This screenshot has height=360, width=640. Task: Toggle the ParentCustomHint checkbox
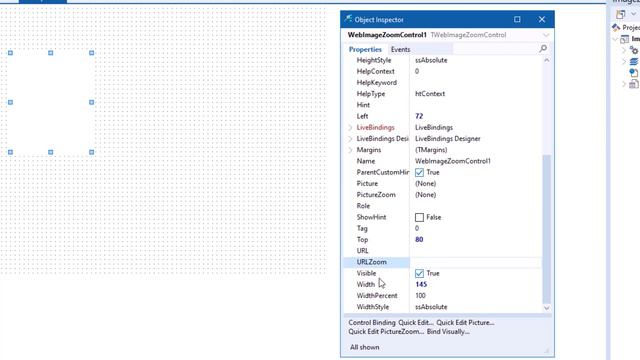click(419, 172)
